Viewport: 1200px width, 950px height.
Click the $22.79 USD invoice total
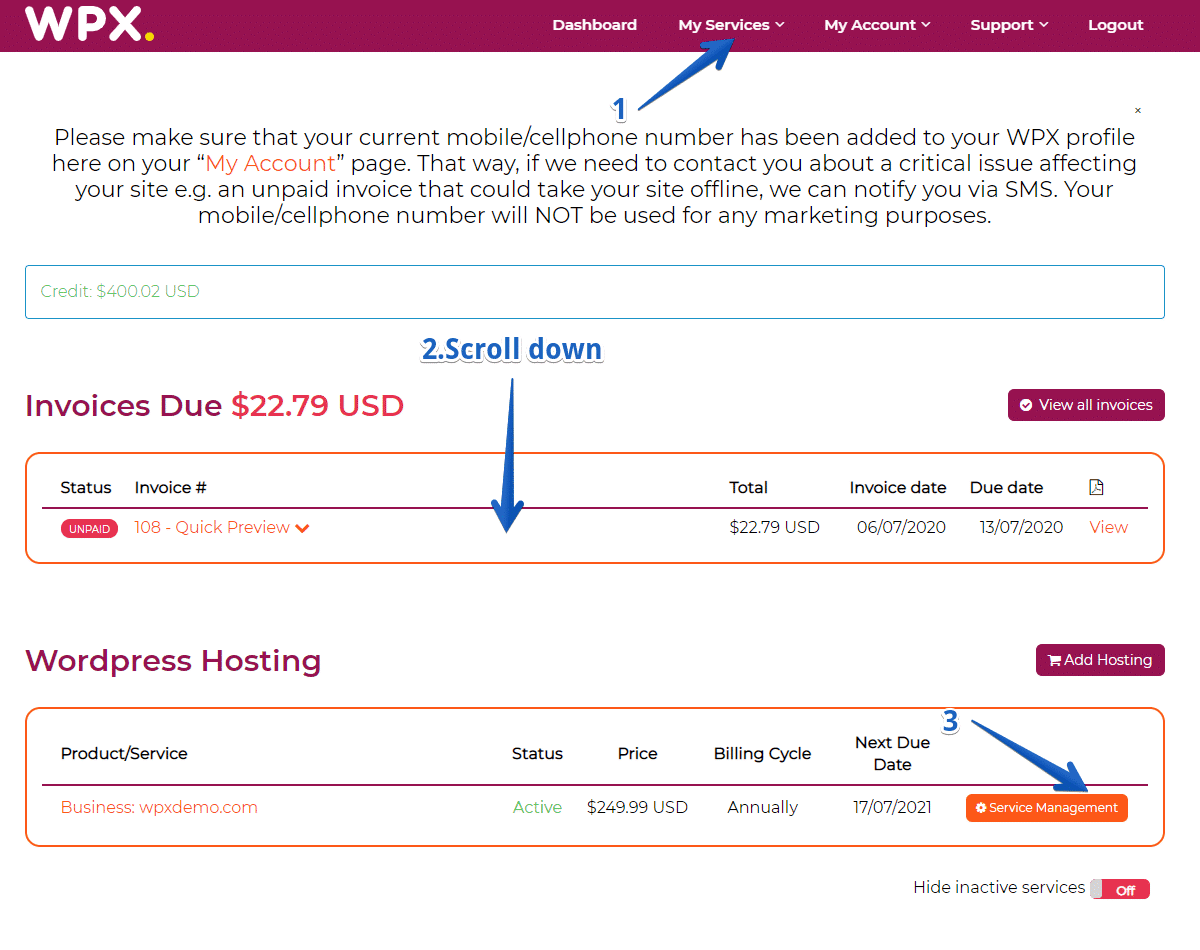(774, 527)
